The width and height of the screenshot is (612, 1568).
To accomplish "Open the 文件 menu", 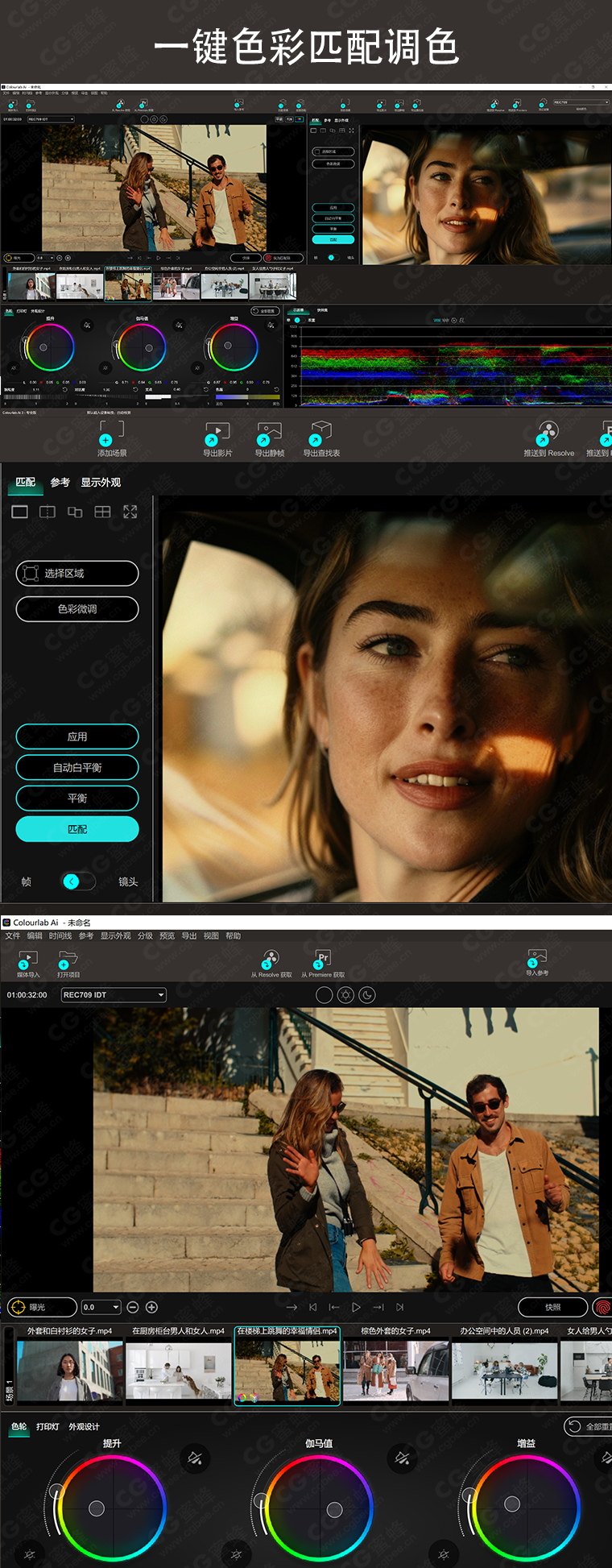I will (x=13, y=935).
